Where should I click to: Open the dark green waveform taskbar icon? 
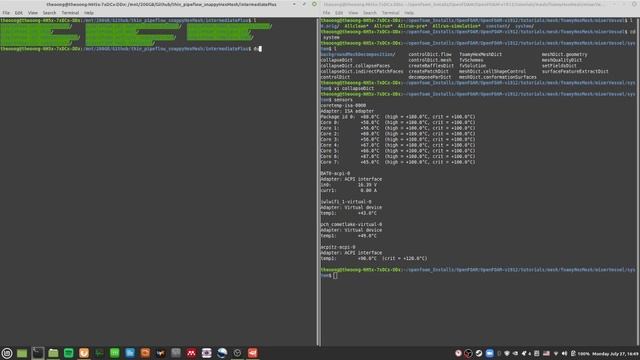[x=99, y=353]
